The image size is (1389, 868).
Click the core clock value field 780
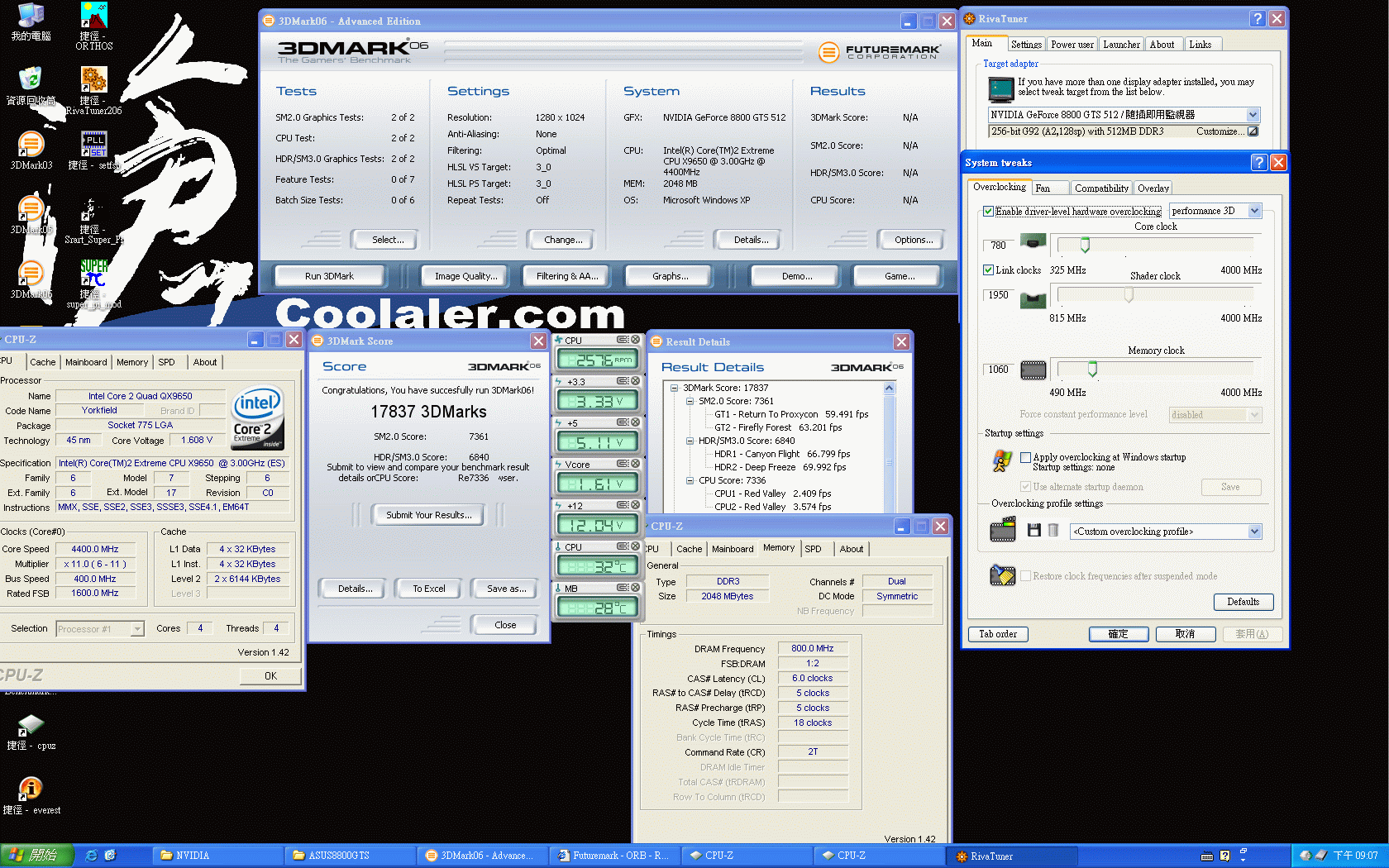(999, 246)
